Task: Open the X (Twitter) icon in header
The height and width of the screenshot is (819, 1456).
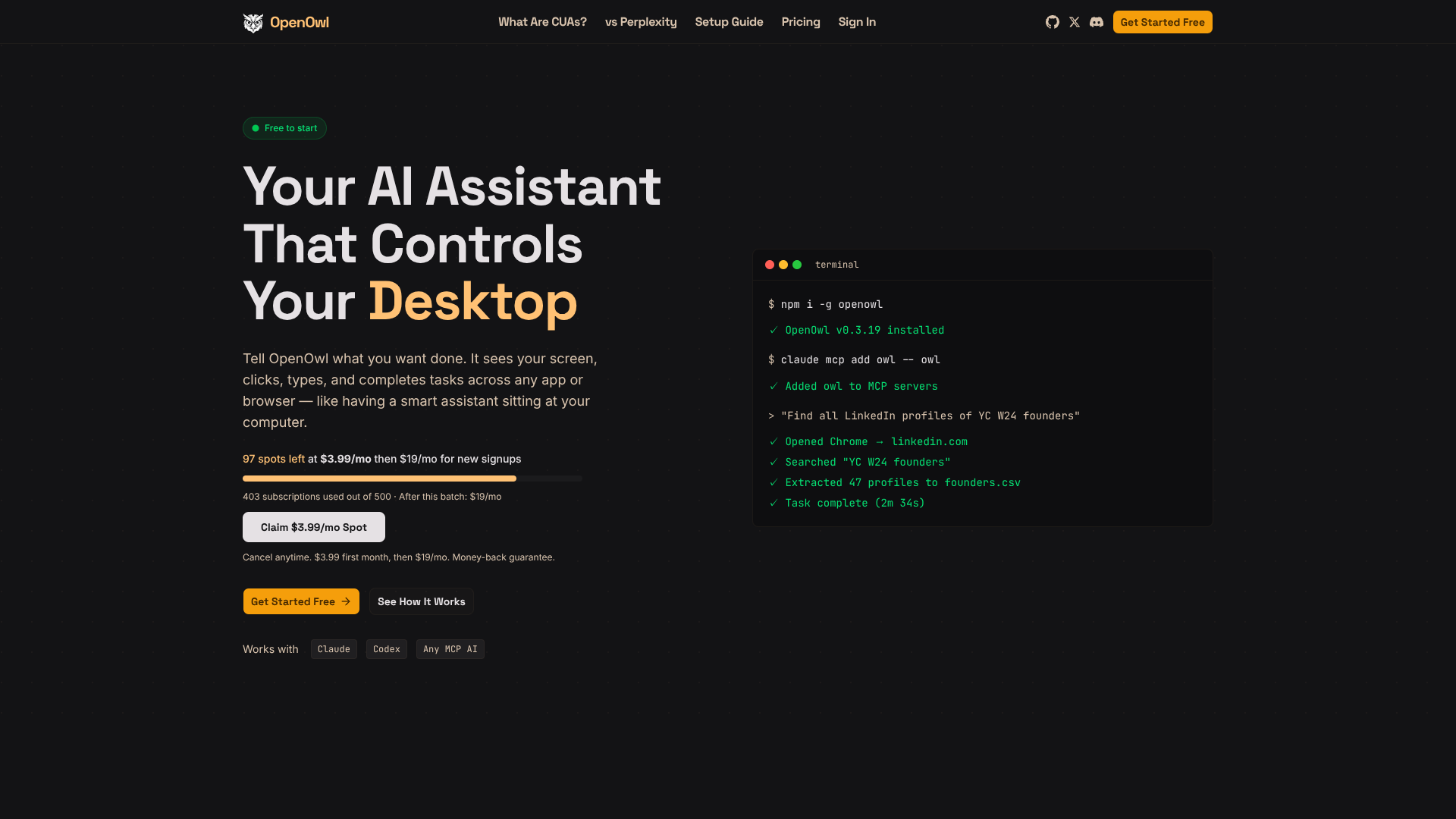Action: 1074,22
